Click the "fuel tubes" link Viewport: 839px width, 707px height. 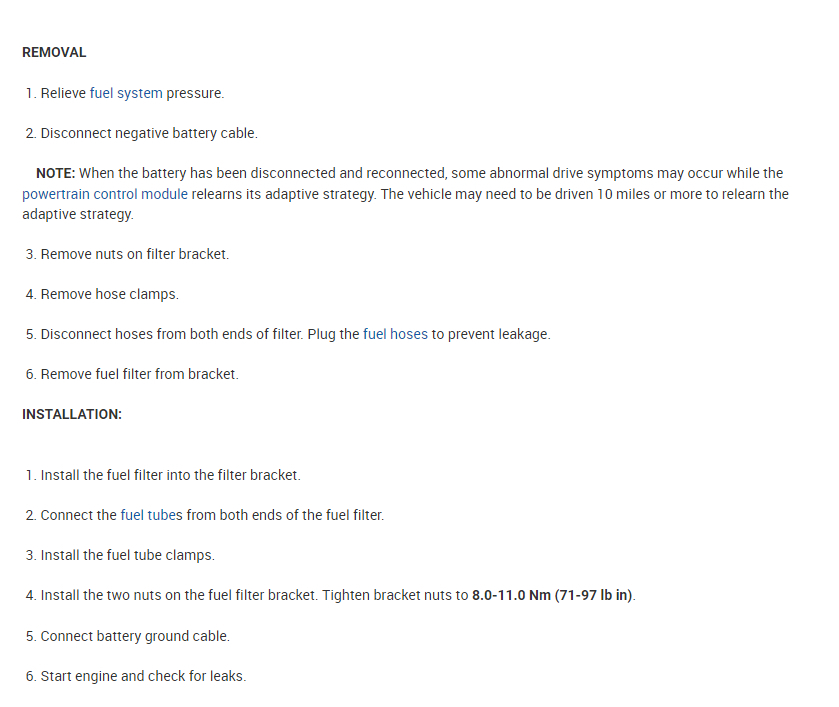(152, 515)
